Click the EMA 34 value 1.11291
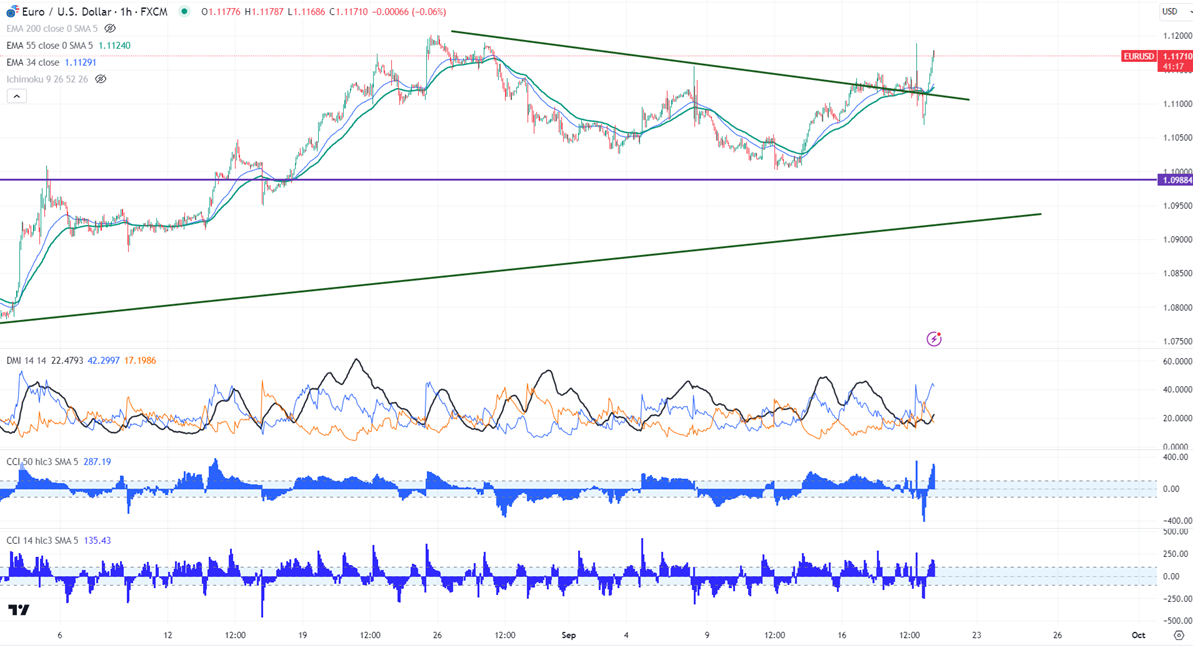 point(80,62)
